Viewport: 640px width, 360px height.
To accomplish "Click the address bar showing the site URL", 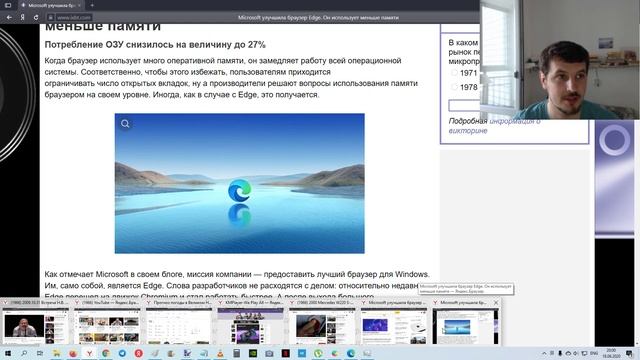I will [73, 18].
